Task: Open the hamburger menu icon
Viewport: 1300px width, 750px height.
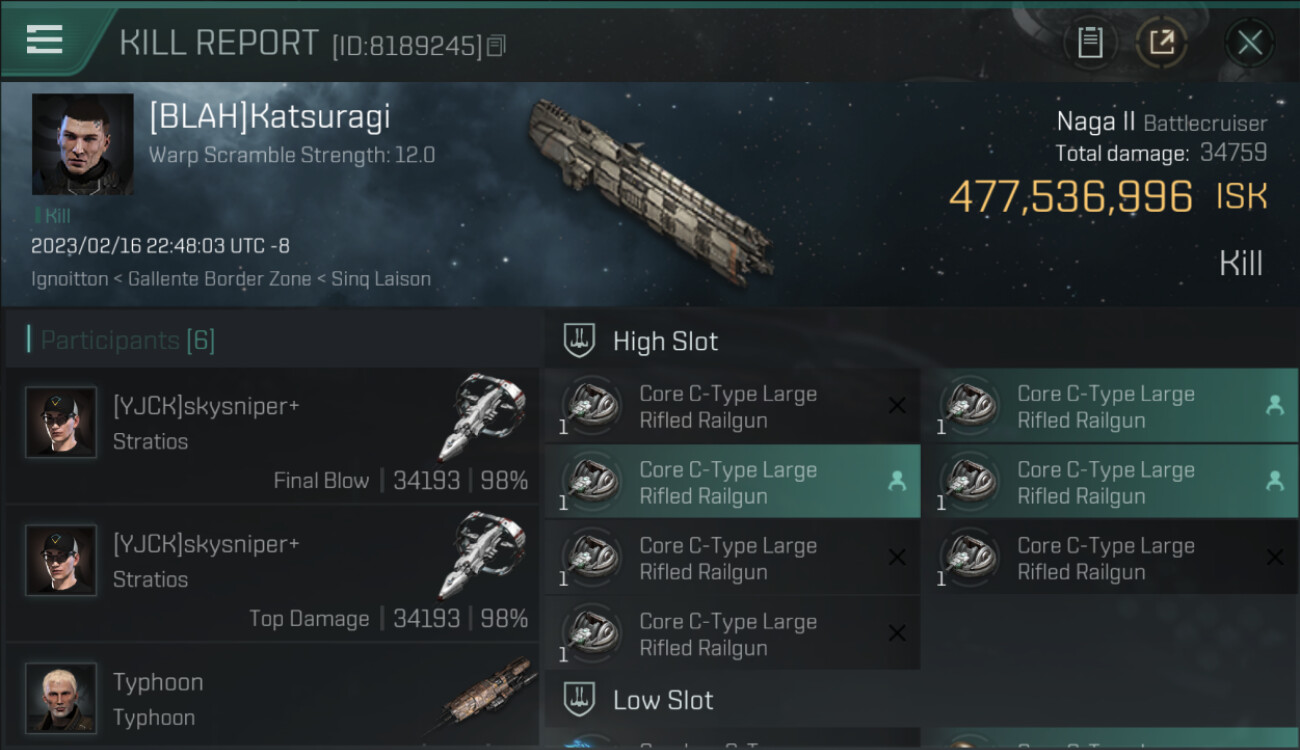Action: click(x=45, y=41)
